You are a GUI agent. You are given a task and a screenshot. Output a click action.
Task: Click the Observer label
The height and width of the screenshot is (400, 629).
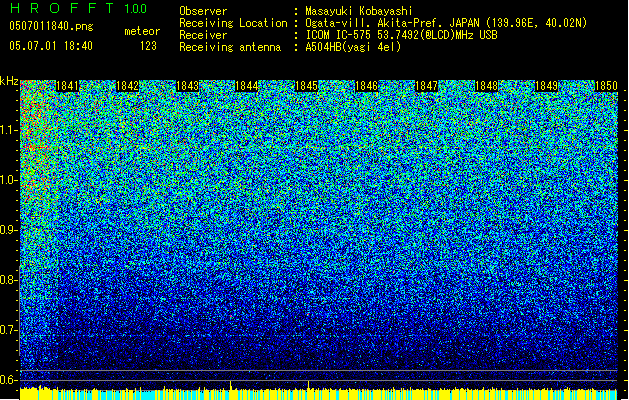[203, 11]
